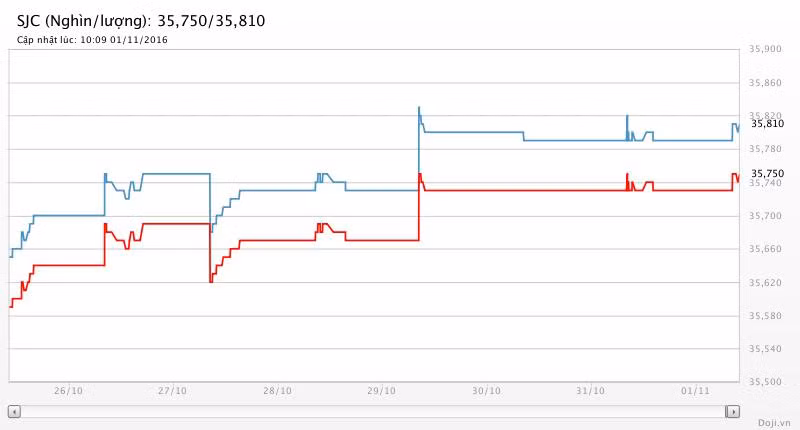Click the 35,750 buy price label
Screen dimensions: 800x430
coord(767,173)
